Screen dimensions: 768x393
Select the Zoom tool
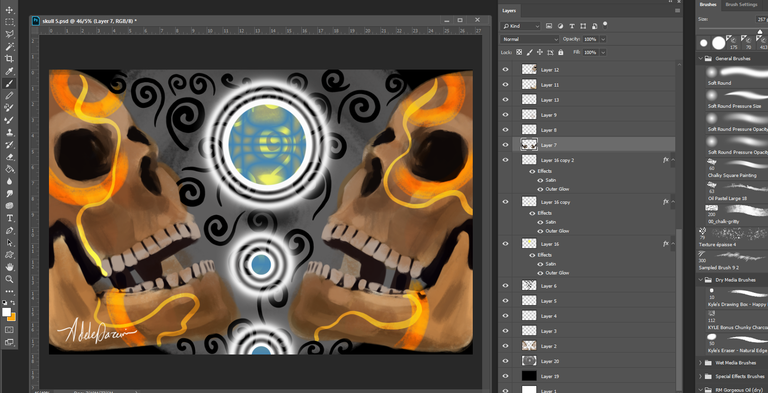coord(9,279)
